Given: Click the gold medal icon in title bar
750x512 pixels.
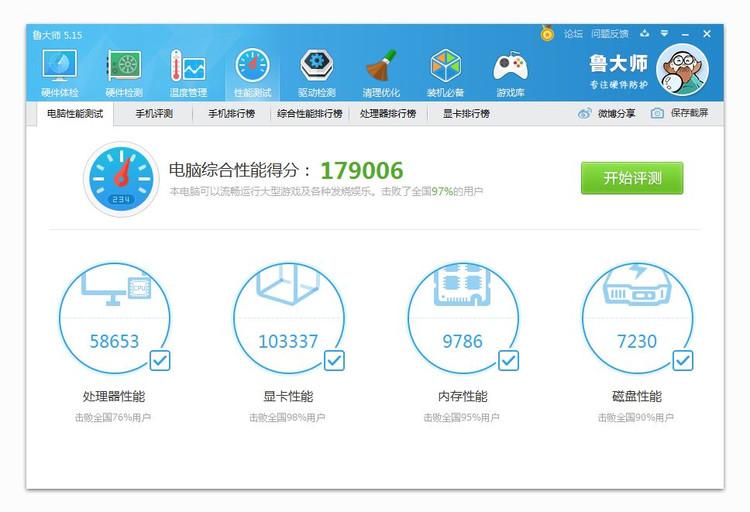Looking at the screenshot, I should point(547,33).
